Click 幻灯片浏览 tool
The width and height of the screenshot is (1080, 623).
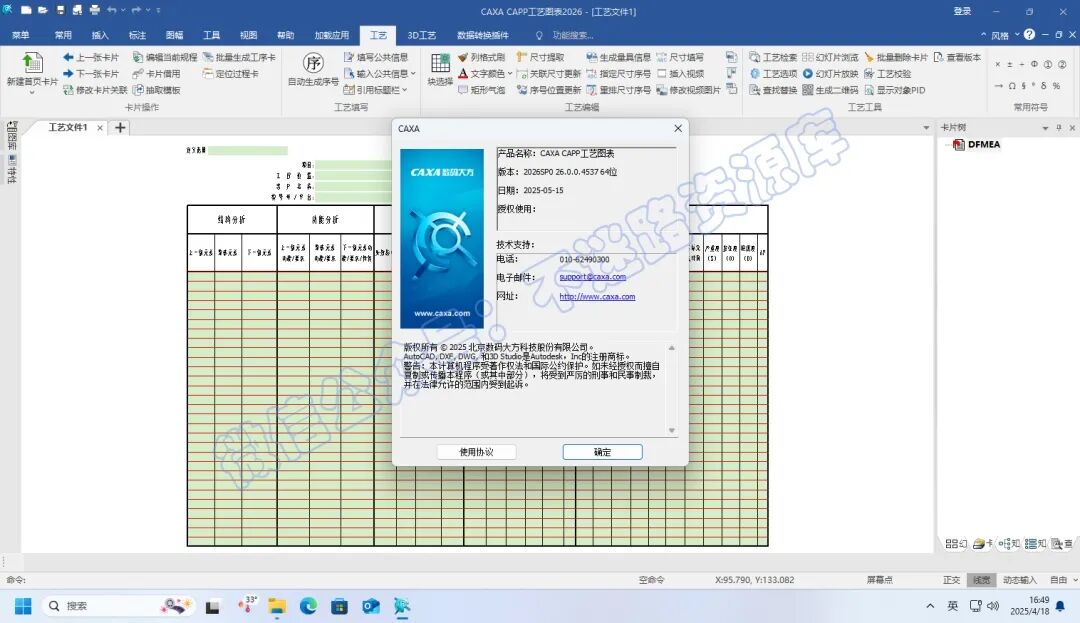pyautogui.click(x=831, y=57)
